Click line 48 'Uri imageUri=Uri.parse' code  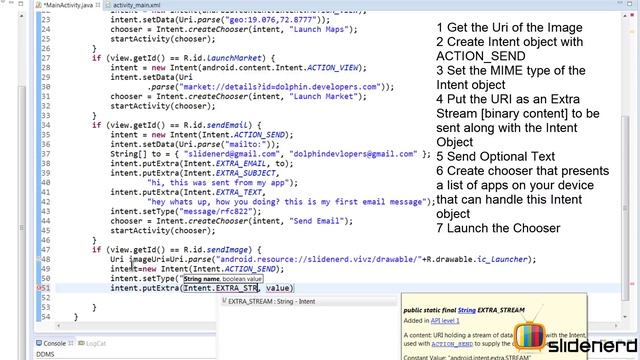(161, 260)
